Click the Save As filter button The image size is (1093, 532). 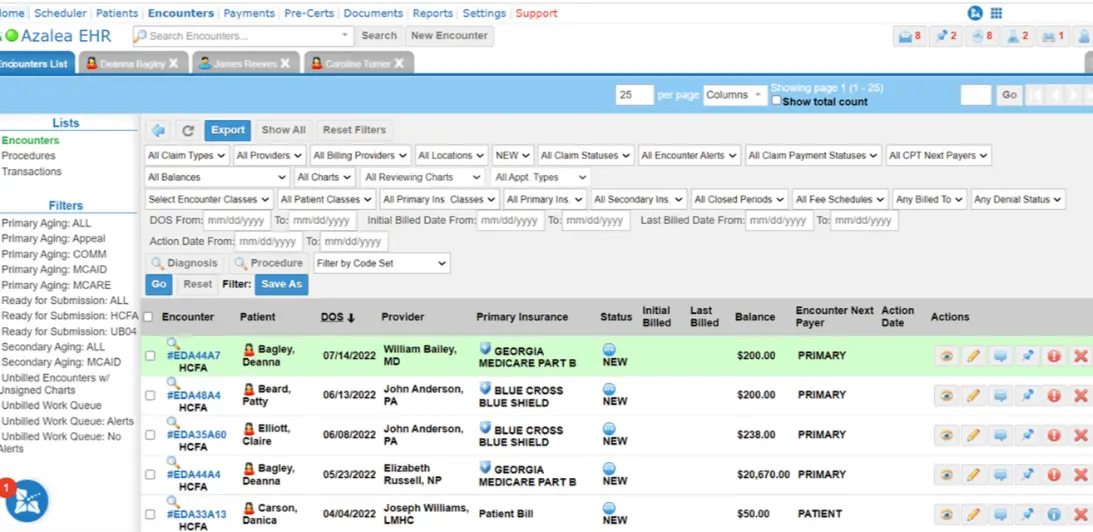pyautogui.click(x=282, y=284)
